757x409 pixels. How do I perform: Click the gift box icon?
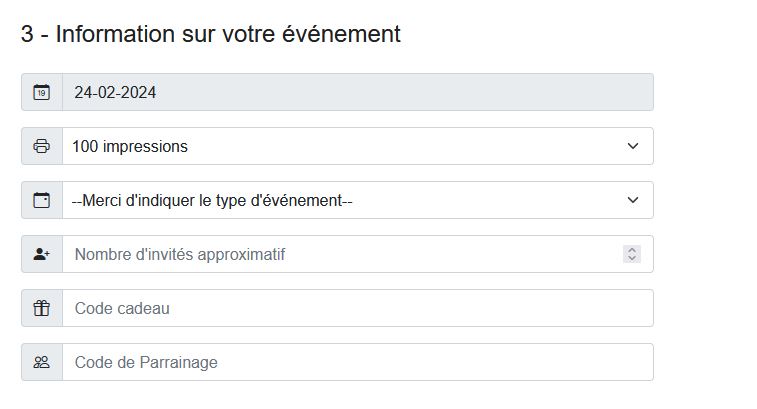(x=42, y=308)
